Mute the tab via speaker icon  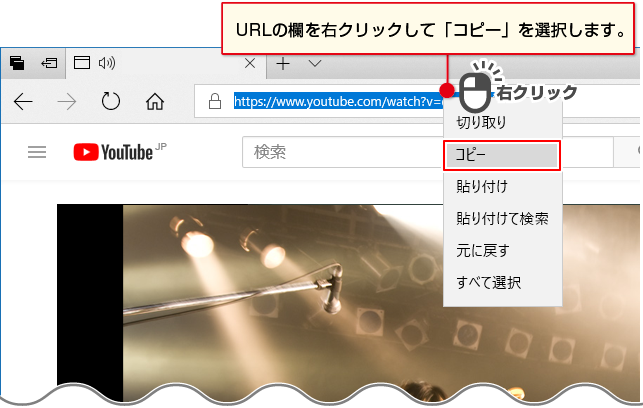point(108,63)
